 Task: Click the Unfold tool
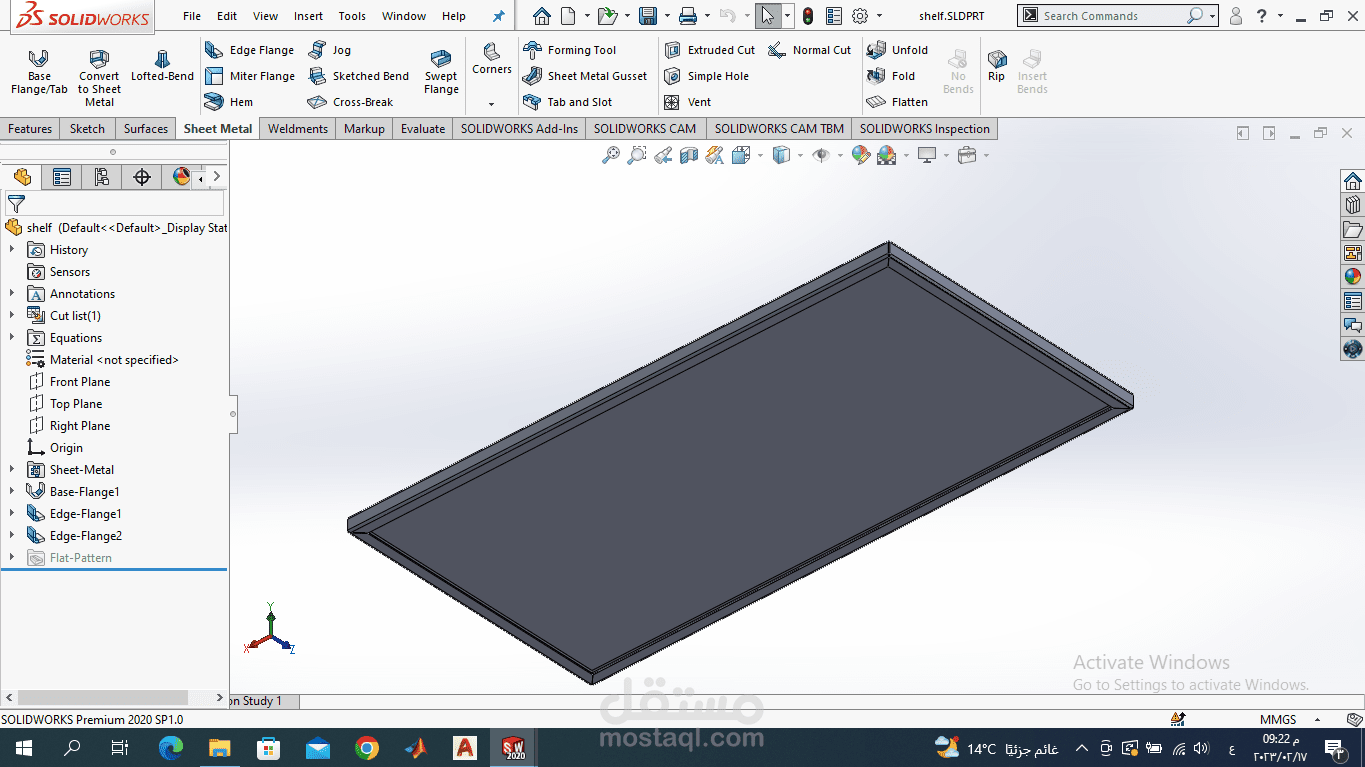coord(898,50)
